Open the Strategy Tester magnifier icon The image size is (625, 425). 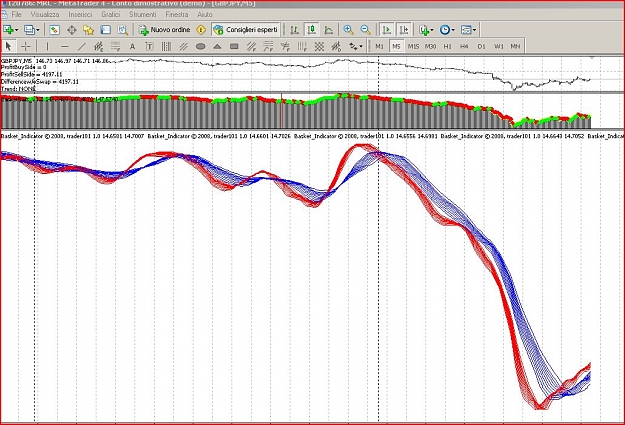pyautogui.click(x=122, y=30)
